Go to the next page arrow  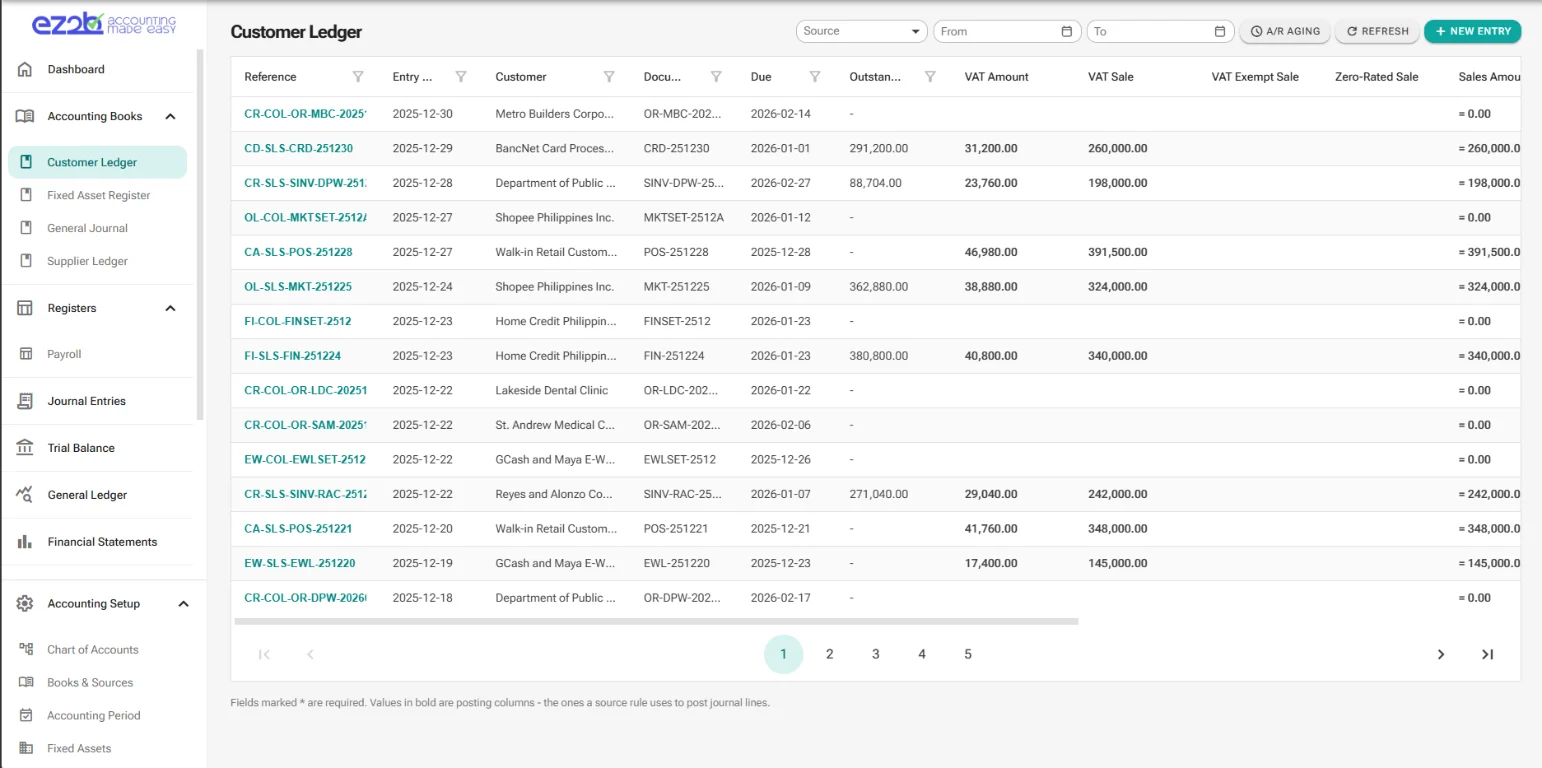[x=1441, y=654]
